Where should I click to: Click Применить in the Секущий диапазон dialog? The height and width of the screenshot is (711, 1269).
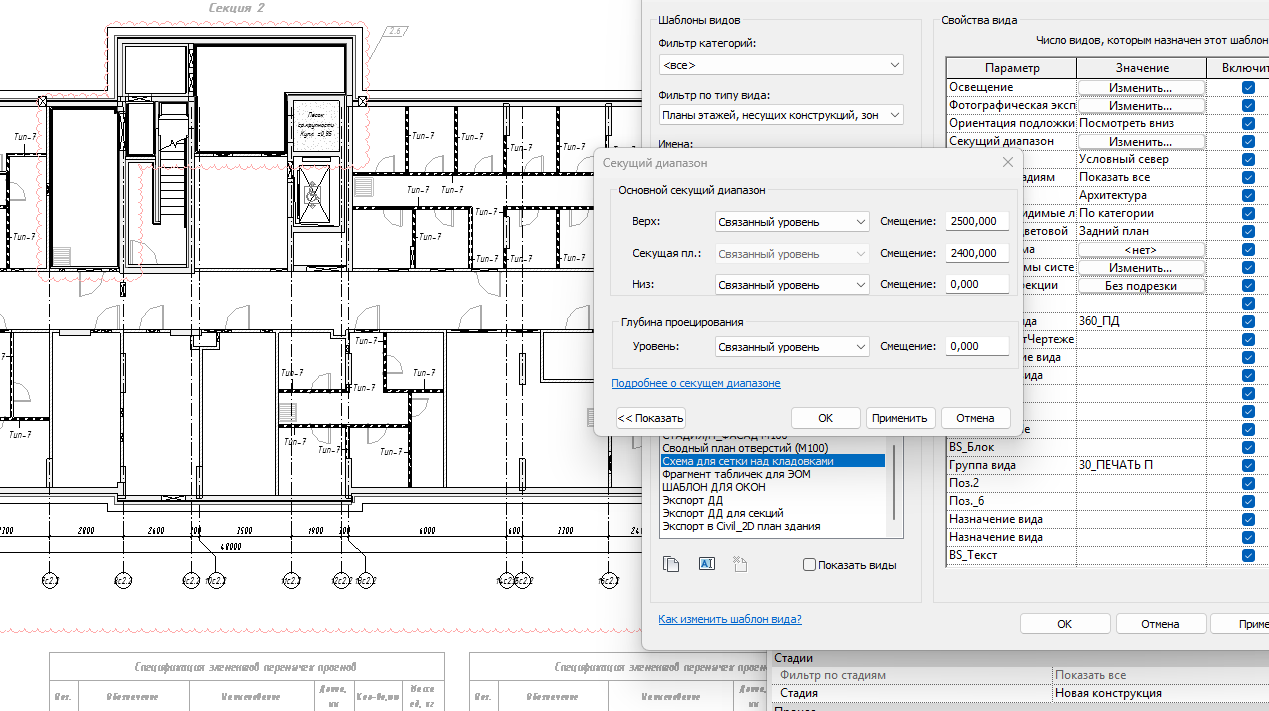(x=900, y=418)
